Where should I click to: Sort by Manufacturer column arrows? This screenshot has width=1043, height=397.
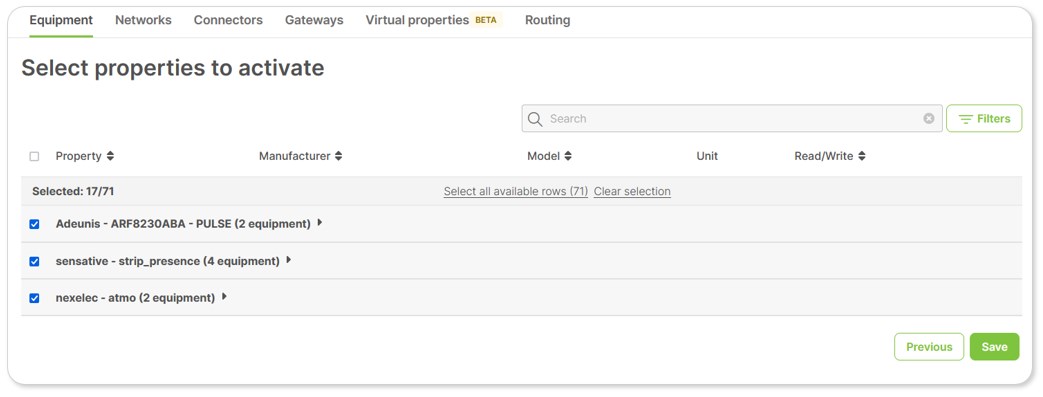(x=339, y=156)
